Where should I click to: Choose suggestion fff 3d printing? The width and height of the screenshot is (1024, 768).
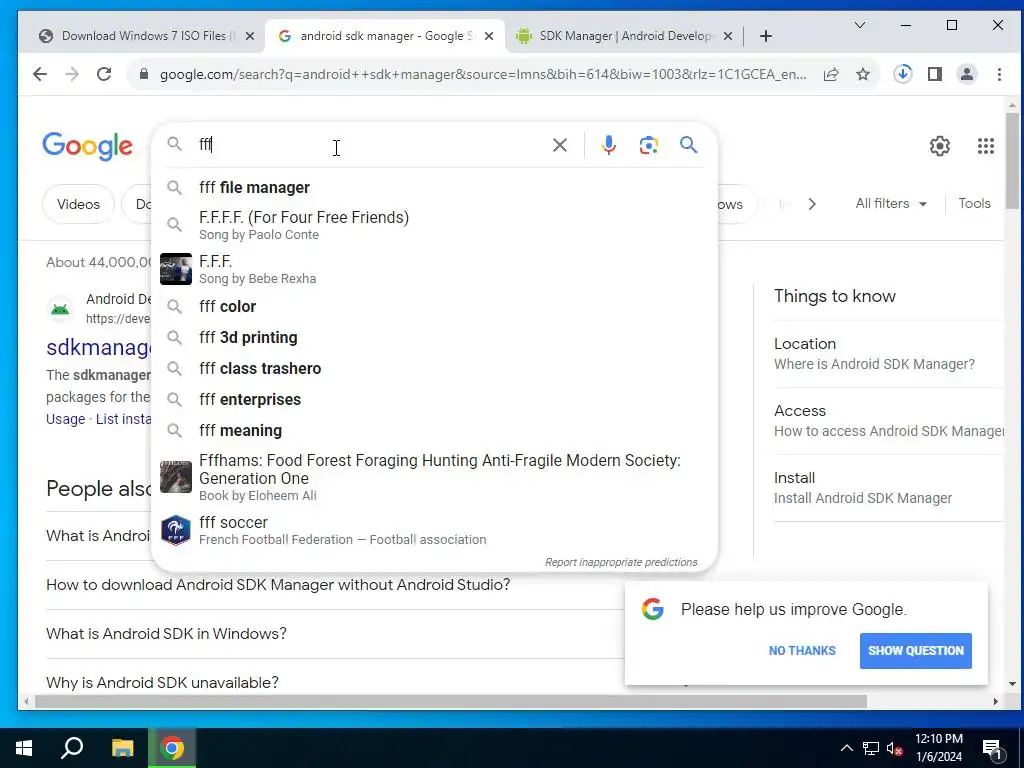pos(434,338)
